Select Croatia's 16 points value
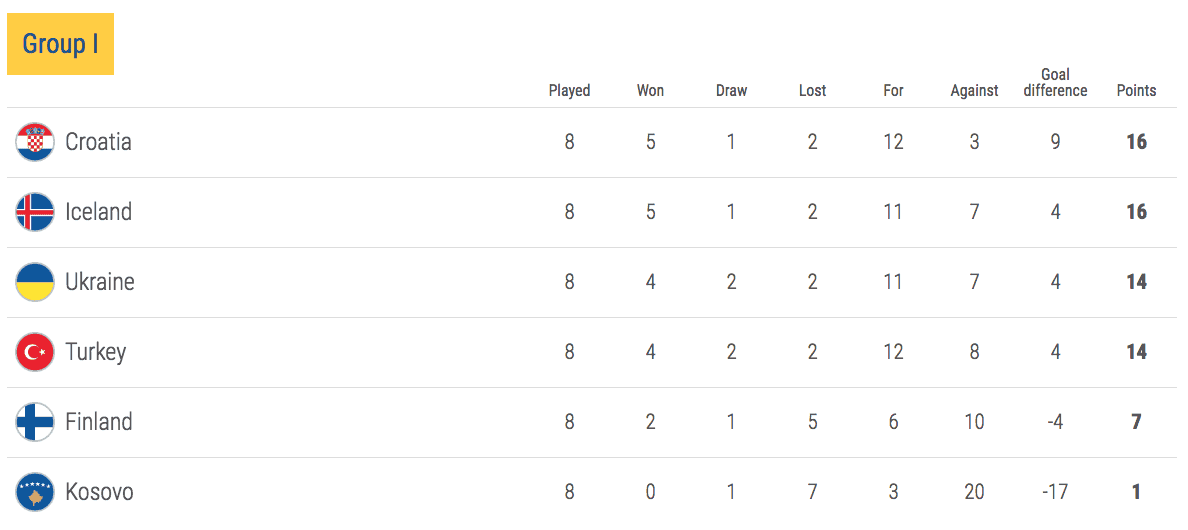 coord(1136,142)
